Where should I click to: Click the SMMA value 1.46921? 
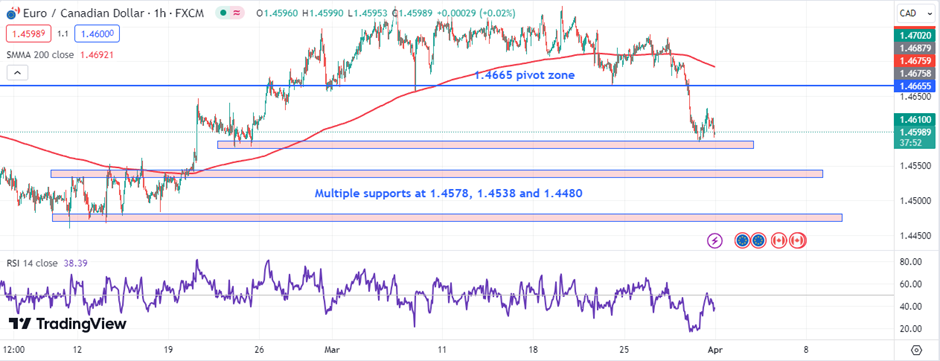tap(96, 55)
